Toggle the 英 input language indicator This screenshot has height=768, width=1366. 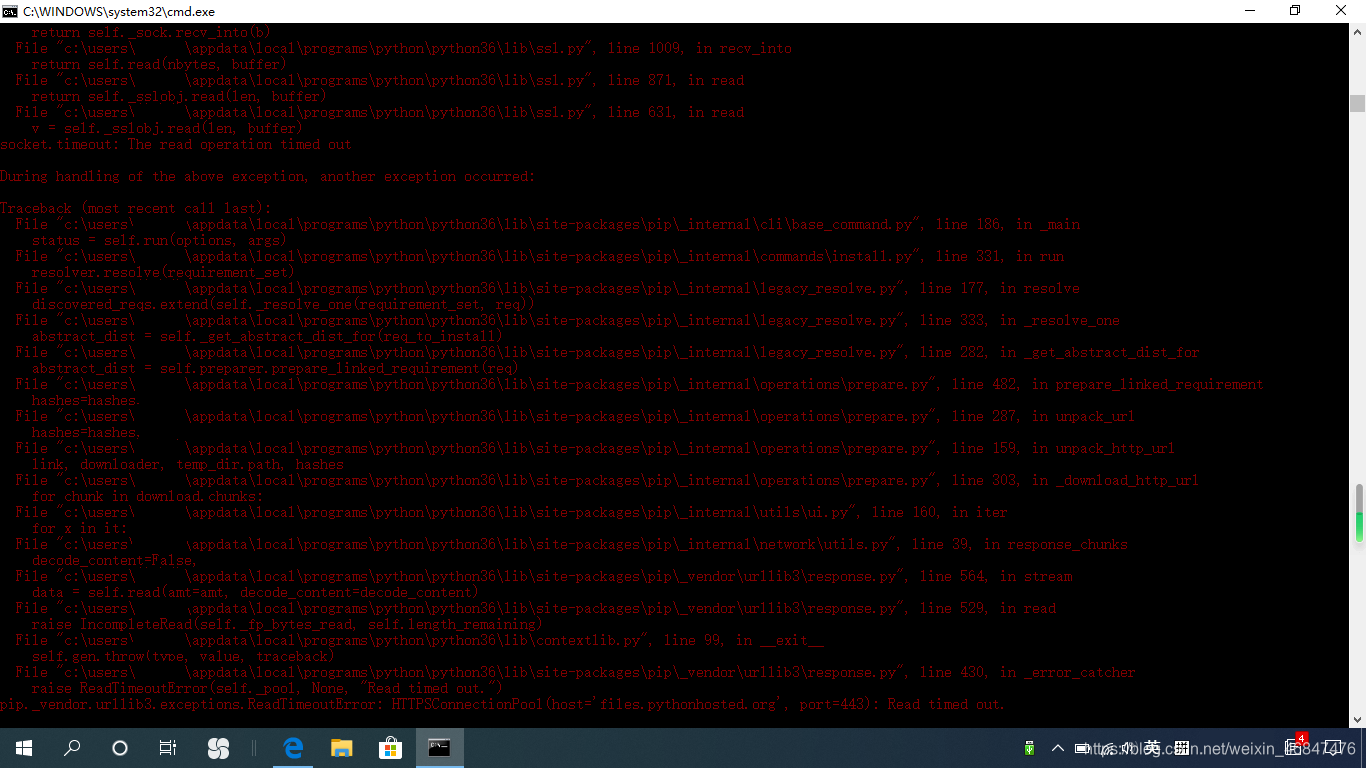pos(1153,748)
